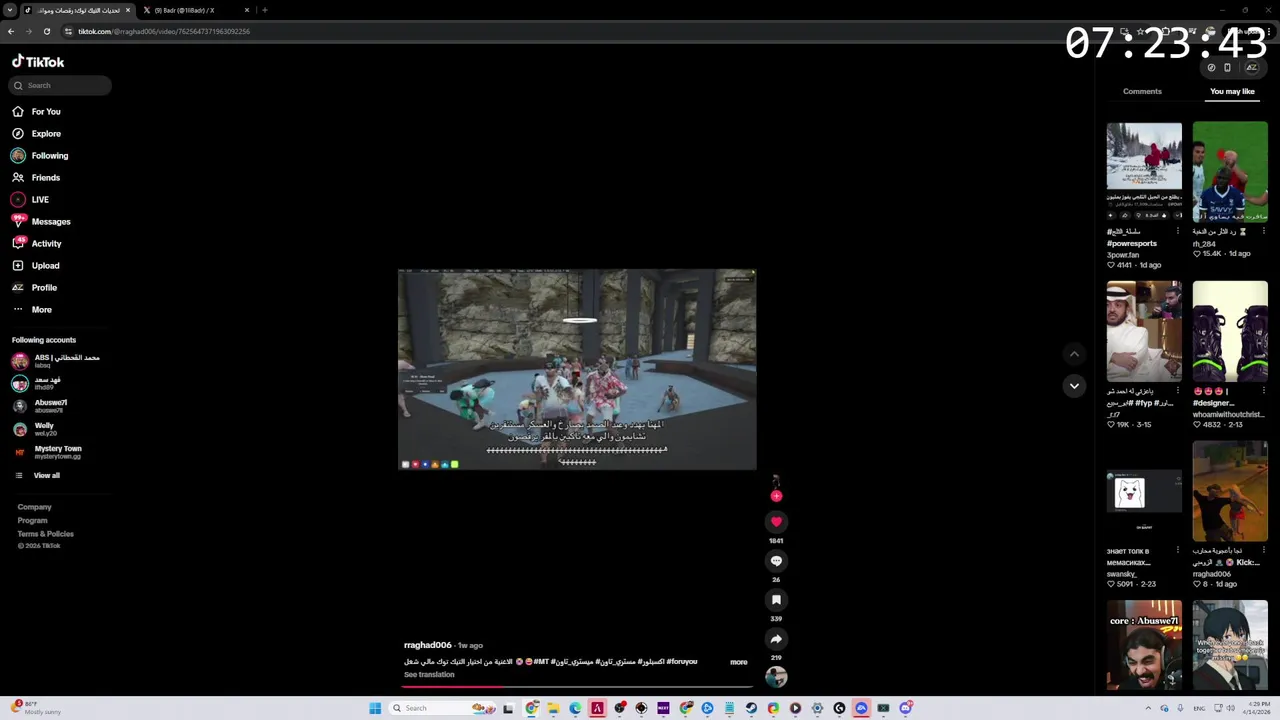Expand View all following accounts

tap(38, 475)
